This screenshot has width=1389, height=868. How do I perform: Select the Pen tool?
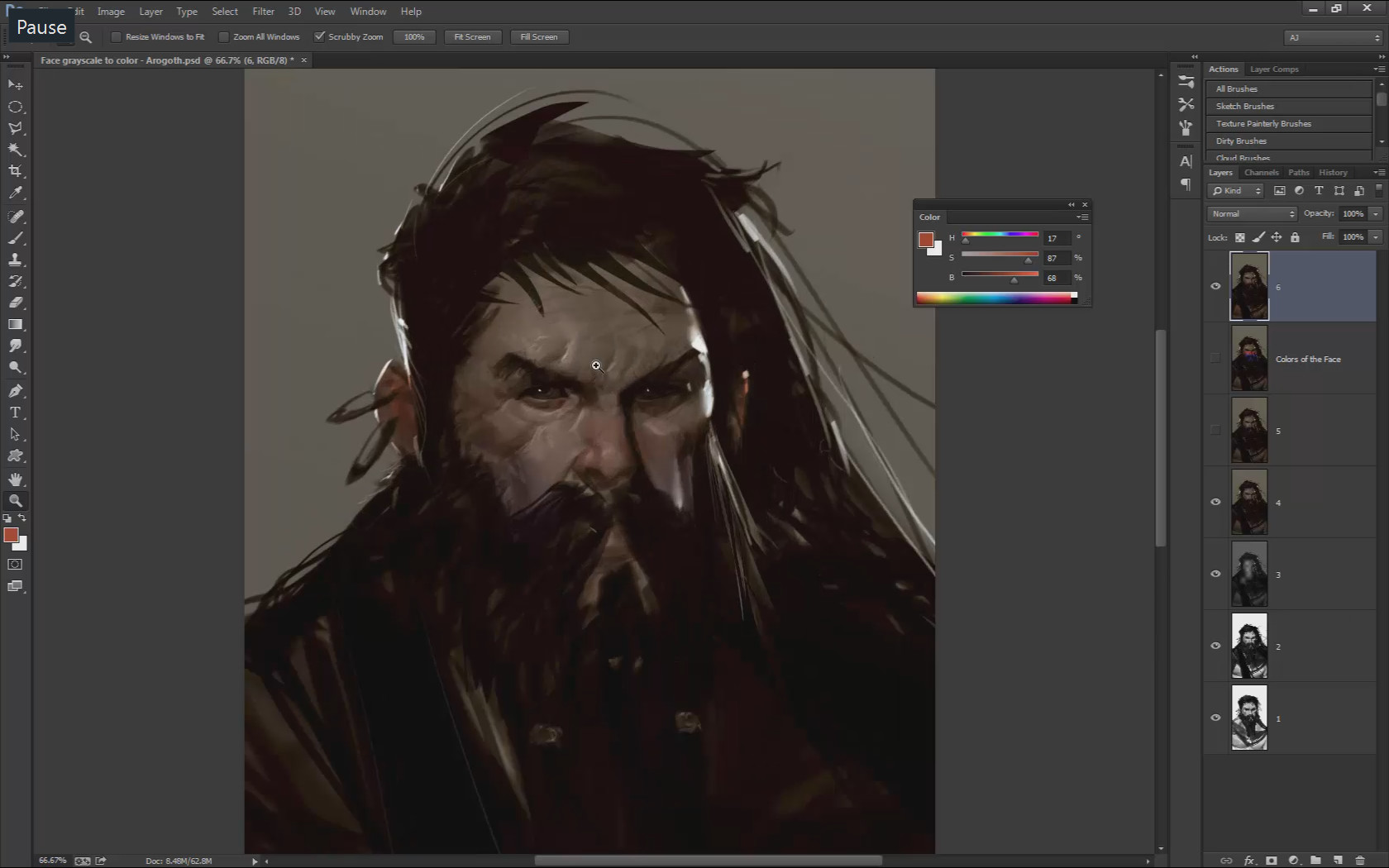(15, 390)
